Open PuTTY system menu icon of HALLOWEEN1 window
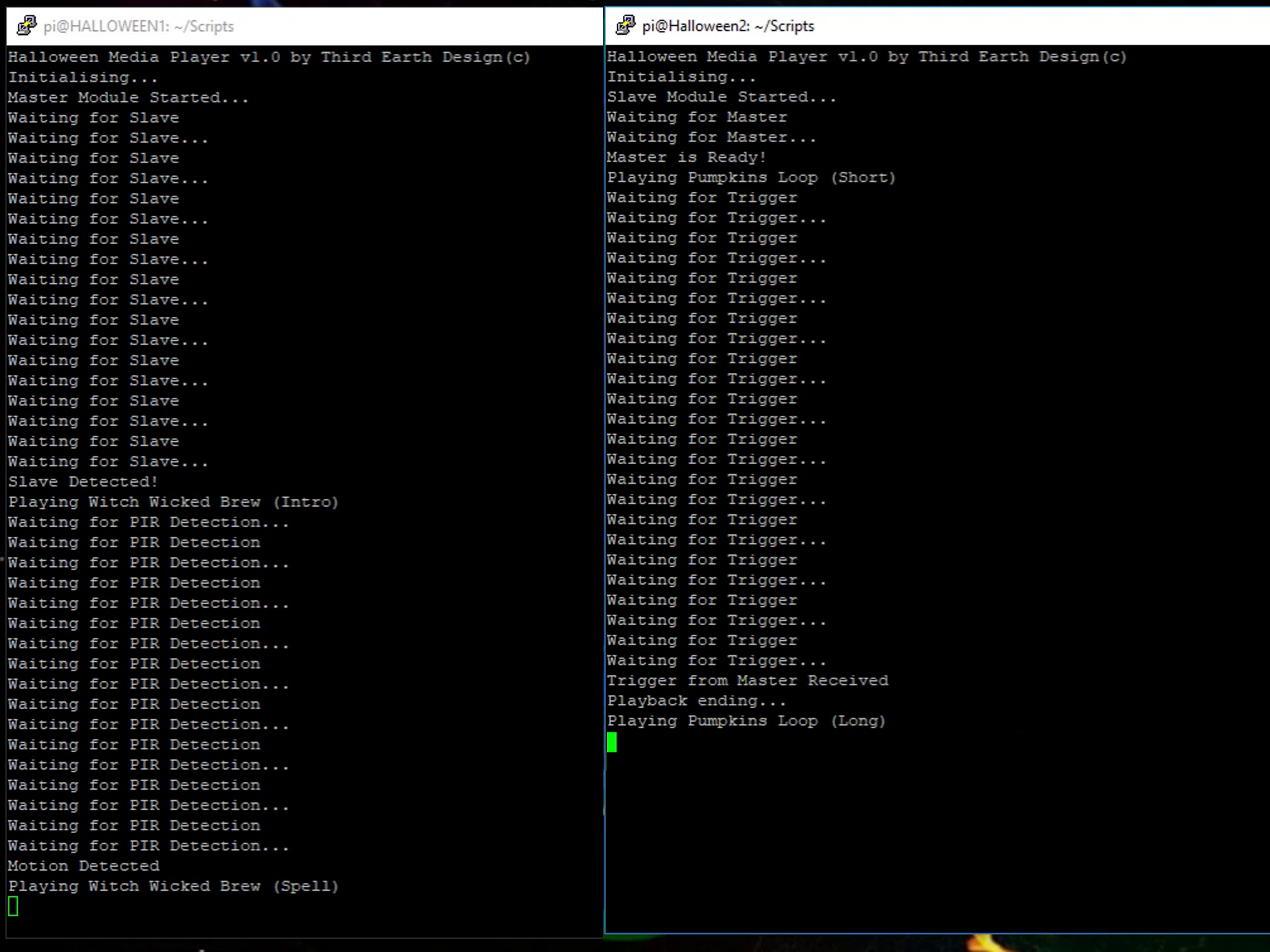 (x=26, y=26)
